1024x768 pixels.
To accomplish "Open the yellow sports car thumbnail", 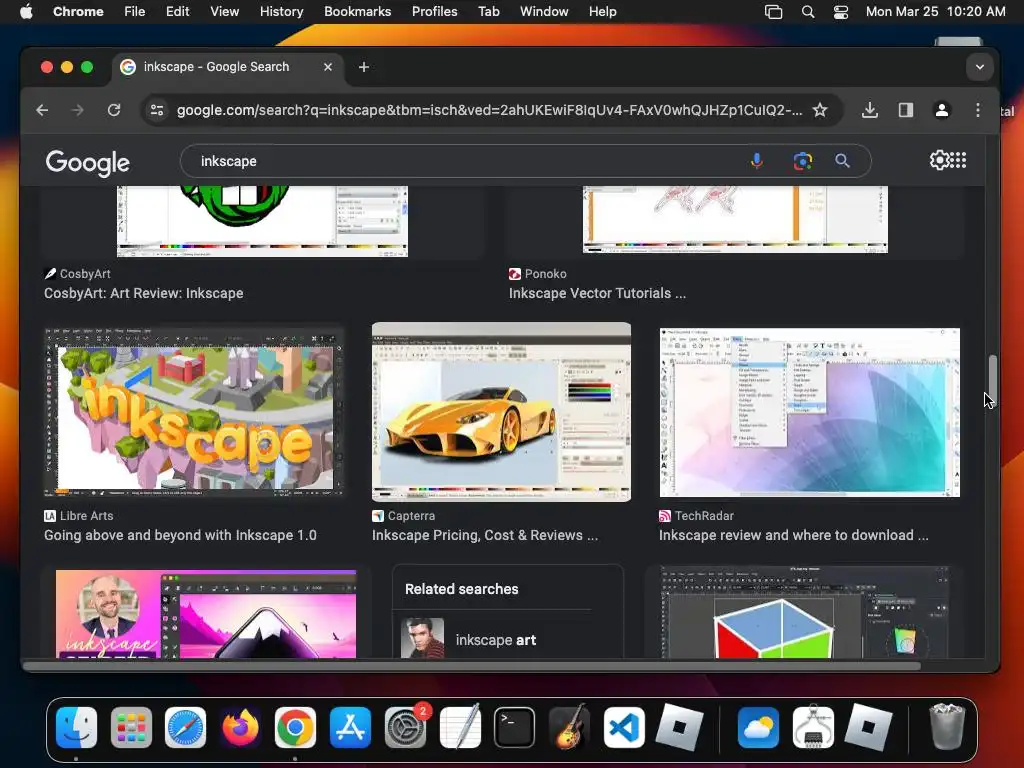I will pyautogui.click(x=501, y=412).
